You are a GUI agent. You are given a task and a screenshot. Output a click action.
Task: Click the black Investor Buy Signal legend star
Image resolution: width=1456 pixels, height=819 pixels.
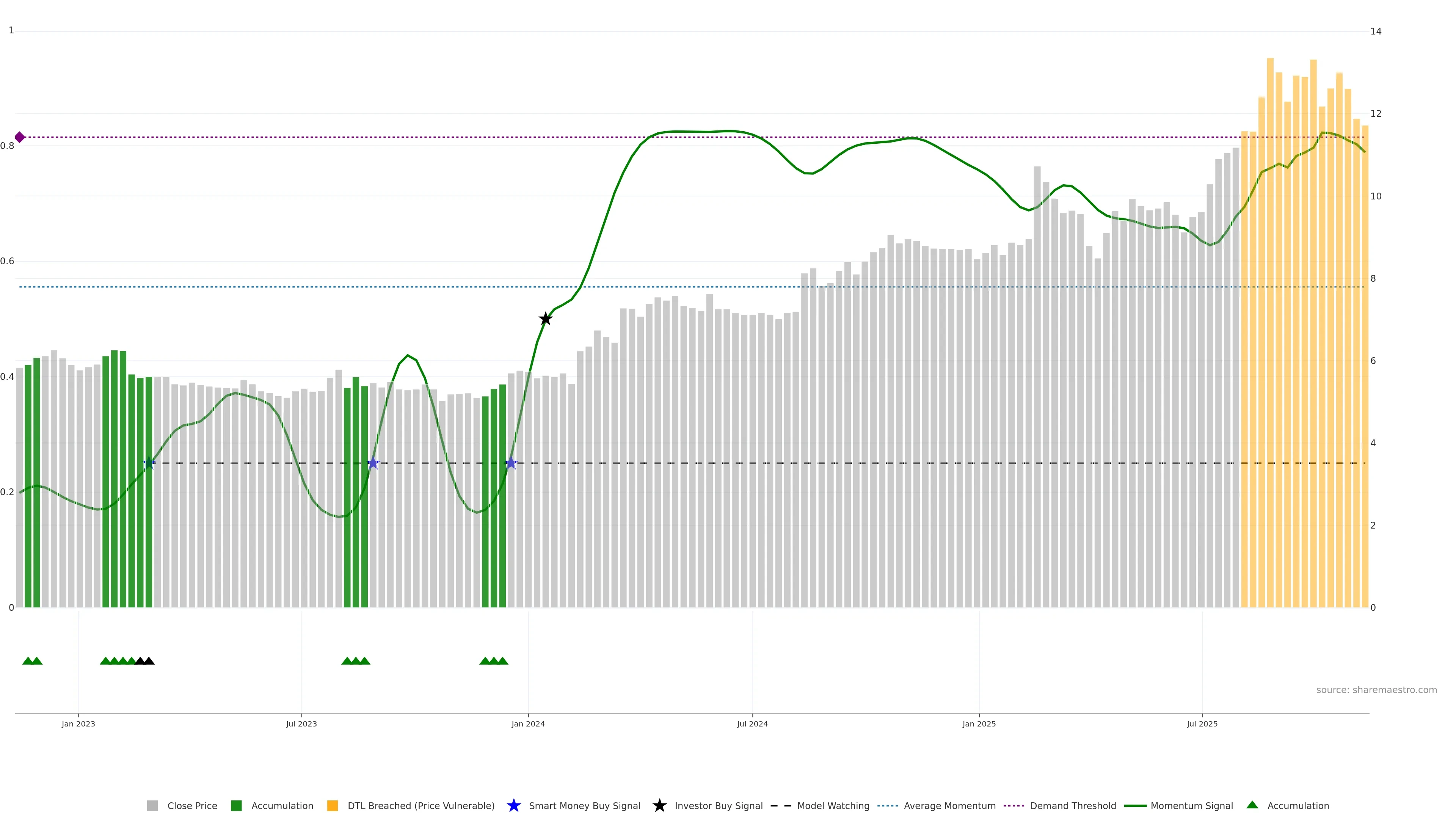click(659, 805)
